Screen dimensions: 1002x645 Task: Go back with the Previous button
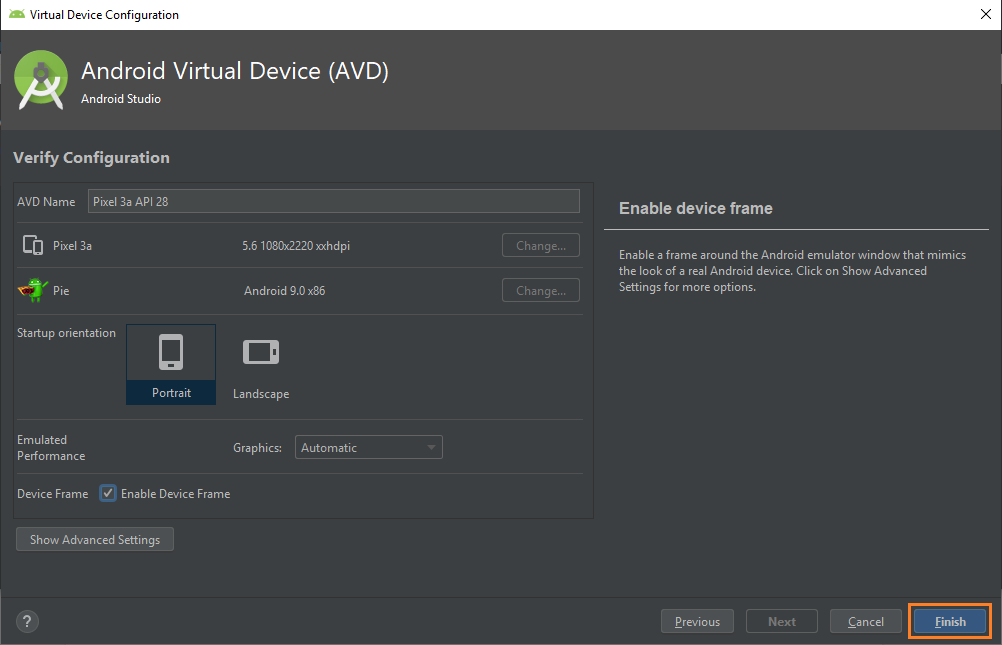[x=697, y=621]
